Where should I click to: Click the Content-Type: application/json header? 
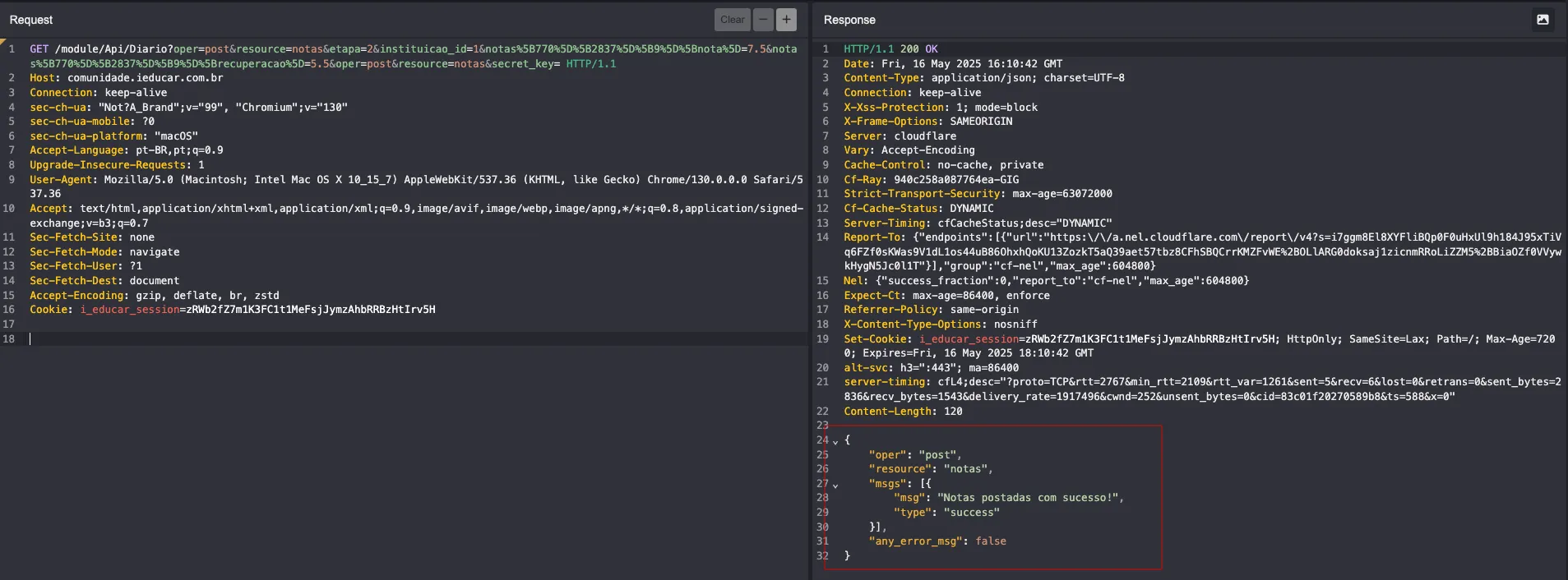pyautogui.click(x=984, y=78)
